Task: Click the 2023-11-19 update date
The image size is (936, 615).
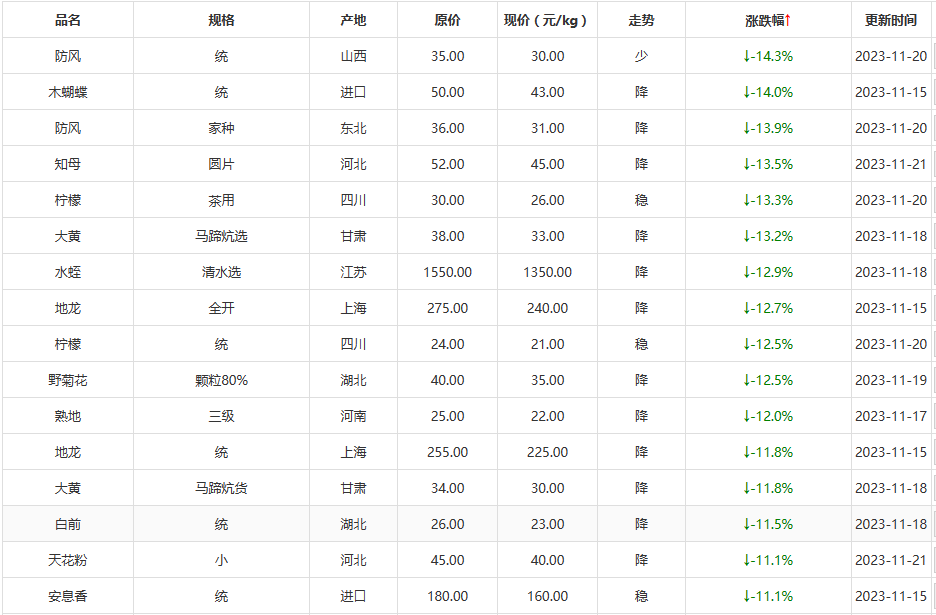Action: click(891, 380)
